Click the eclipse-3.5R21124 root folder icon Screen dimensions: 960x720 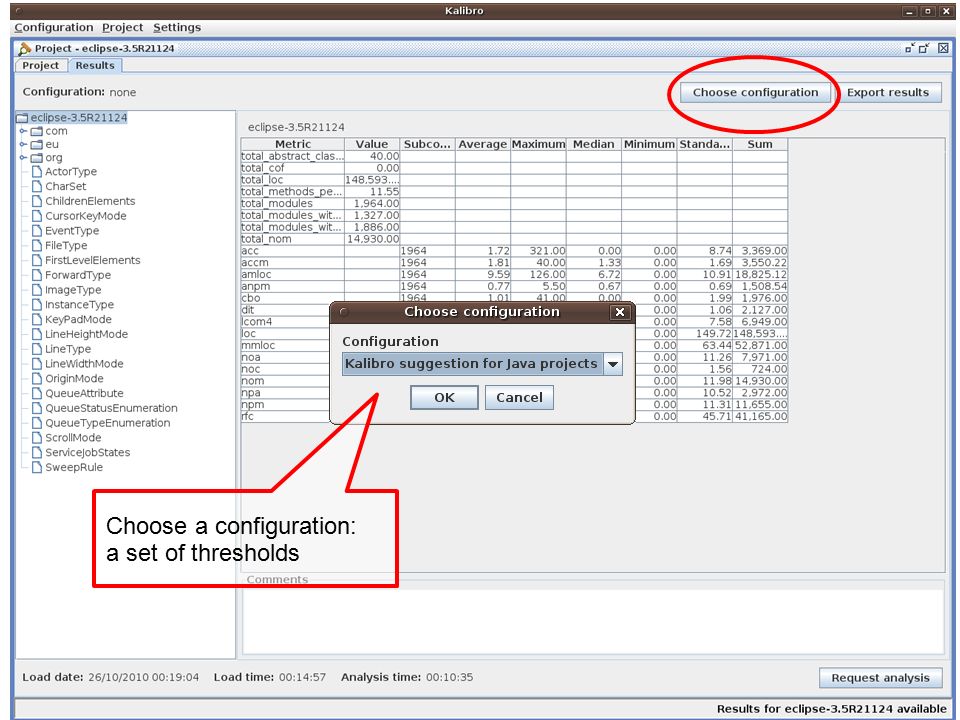point(23,118)
